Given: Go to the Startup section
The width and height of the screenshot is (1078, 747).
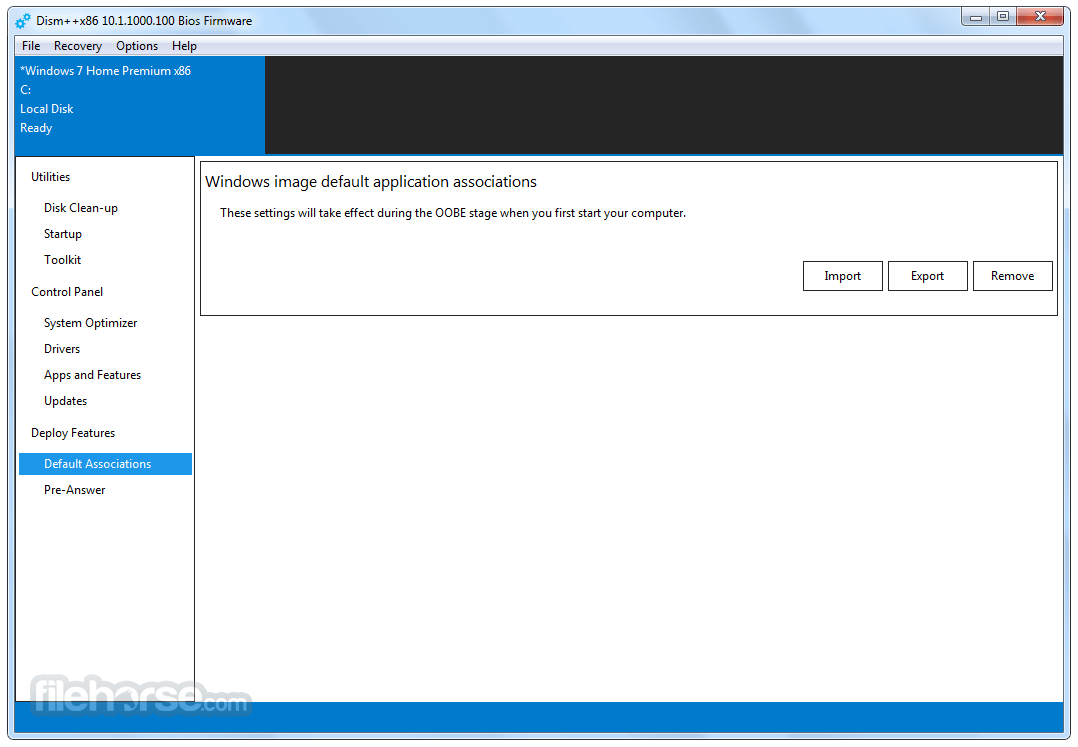Looking at the screenshot, I should (63, 234).
